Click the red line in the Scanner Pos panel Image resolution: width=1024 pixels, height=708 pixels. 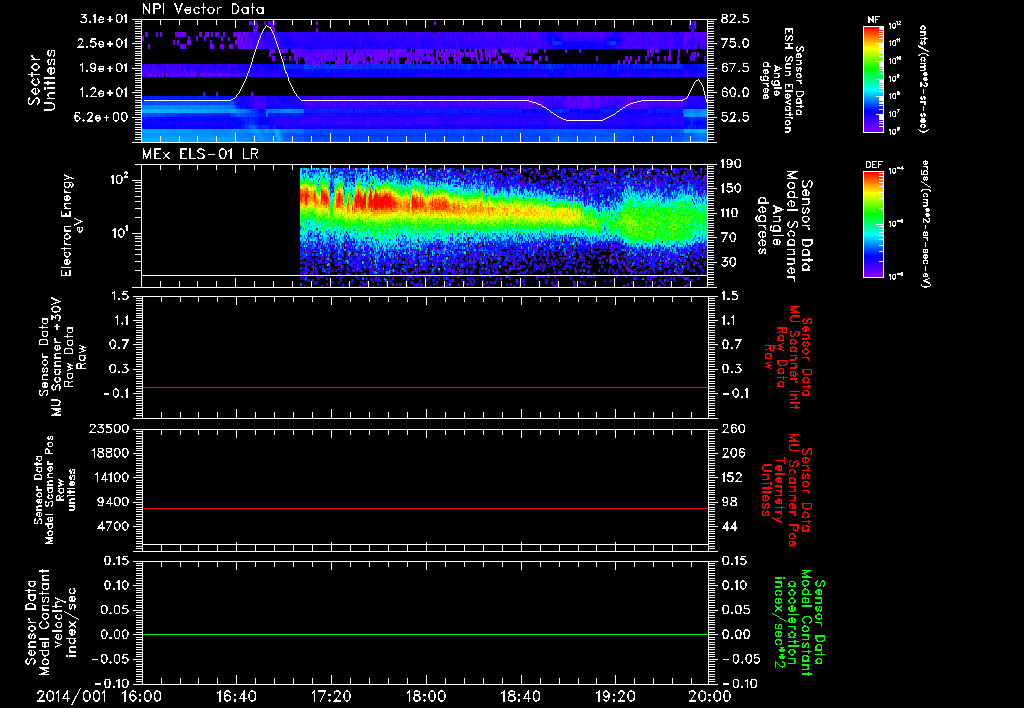pos(425,508)
